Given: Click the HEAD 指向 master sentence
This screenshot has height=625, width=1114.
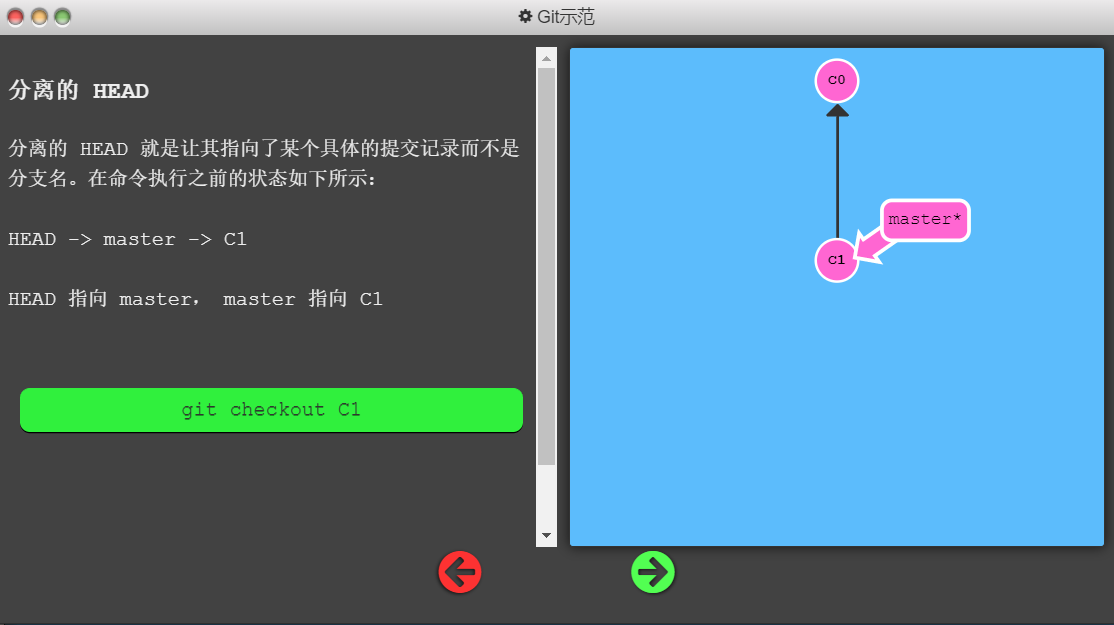Looking at the screenshot, I should point(195,299).
